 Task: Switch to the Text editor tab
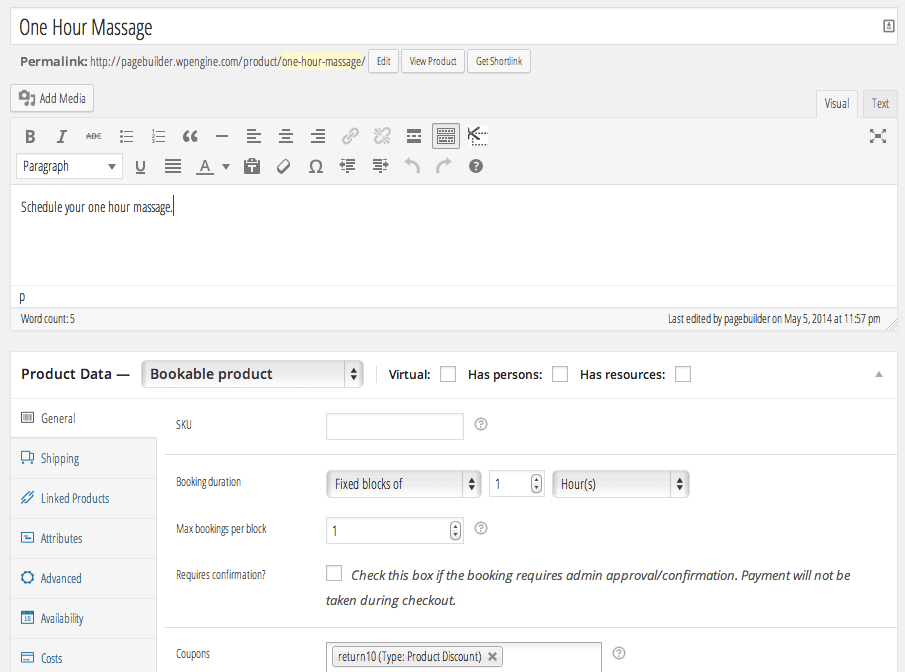880,103
